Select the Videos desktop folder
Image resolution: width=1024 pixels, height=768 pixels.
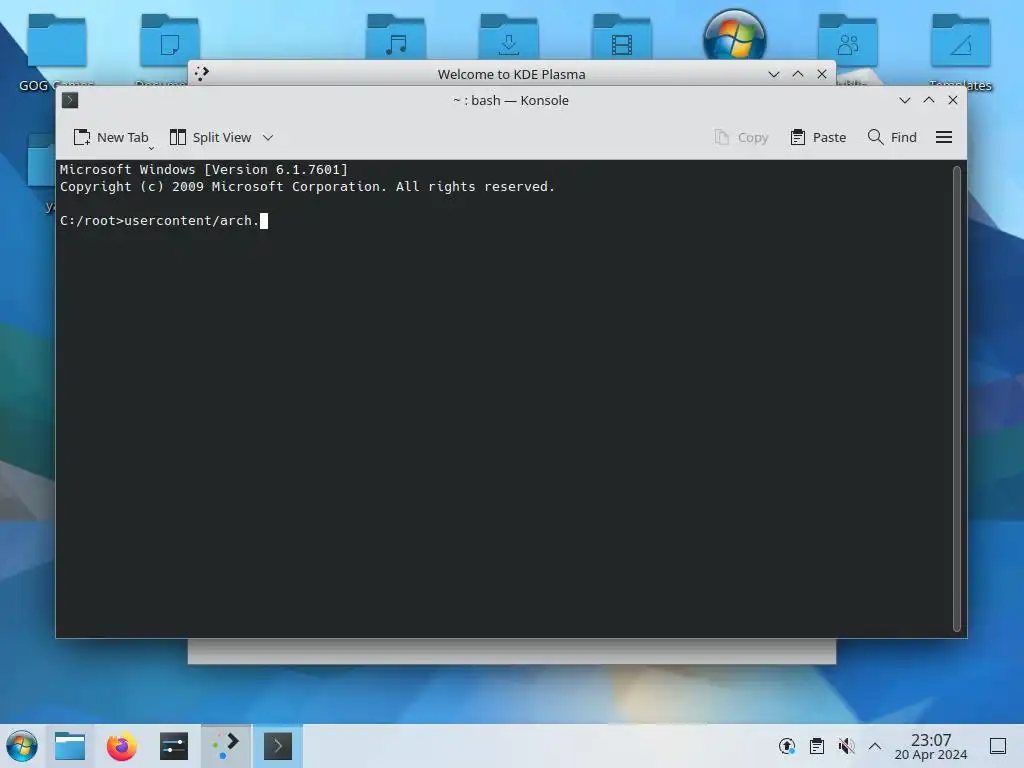click(622, 39)
